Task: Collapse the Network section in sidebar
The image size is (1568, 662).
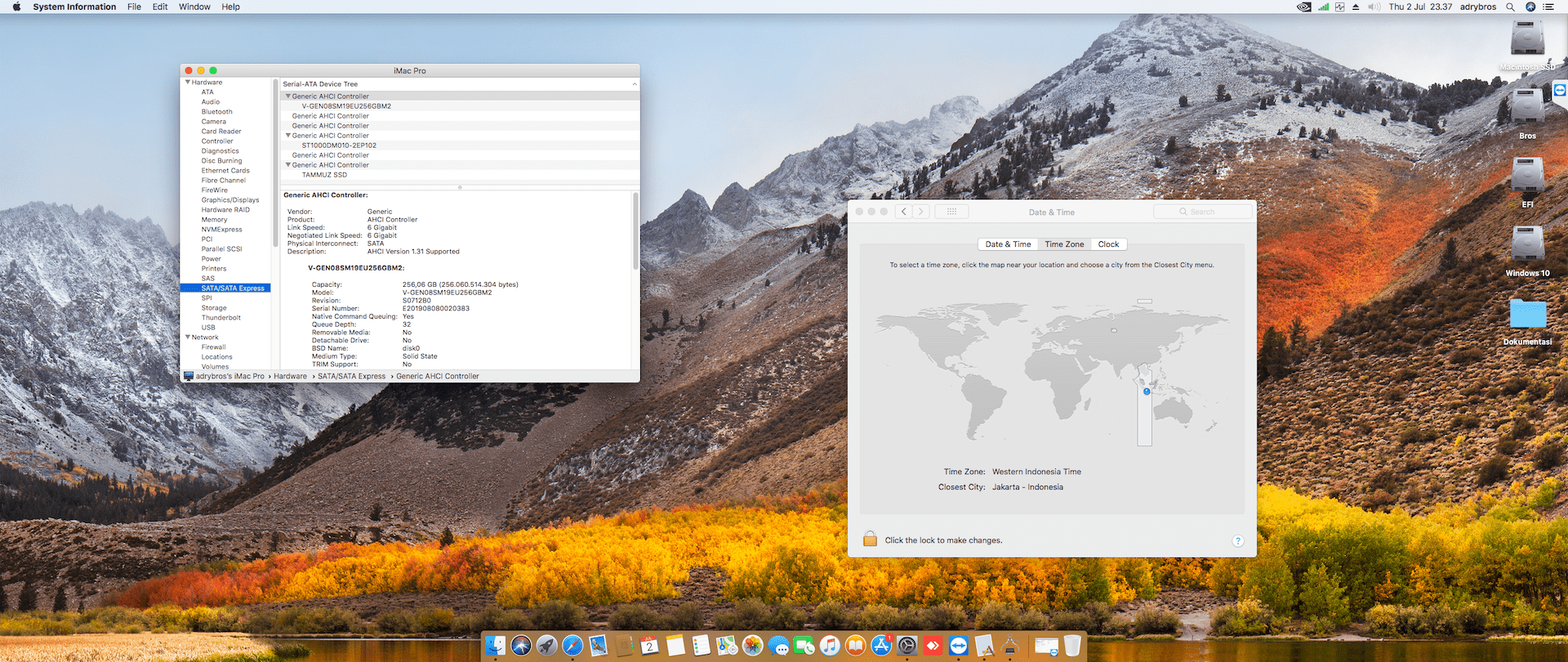Action: pos(188,338)
